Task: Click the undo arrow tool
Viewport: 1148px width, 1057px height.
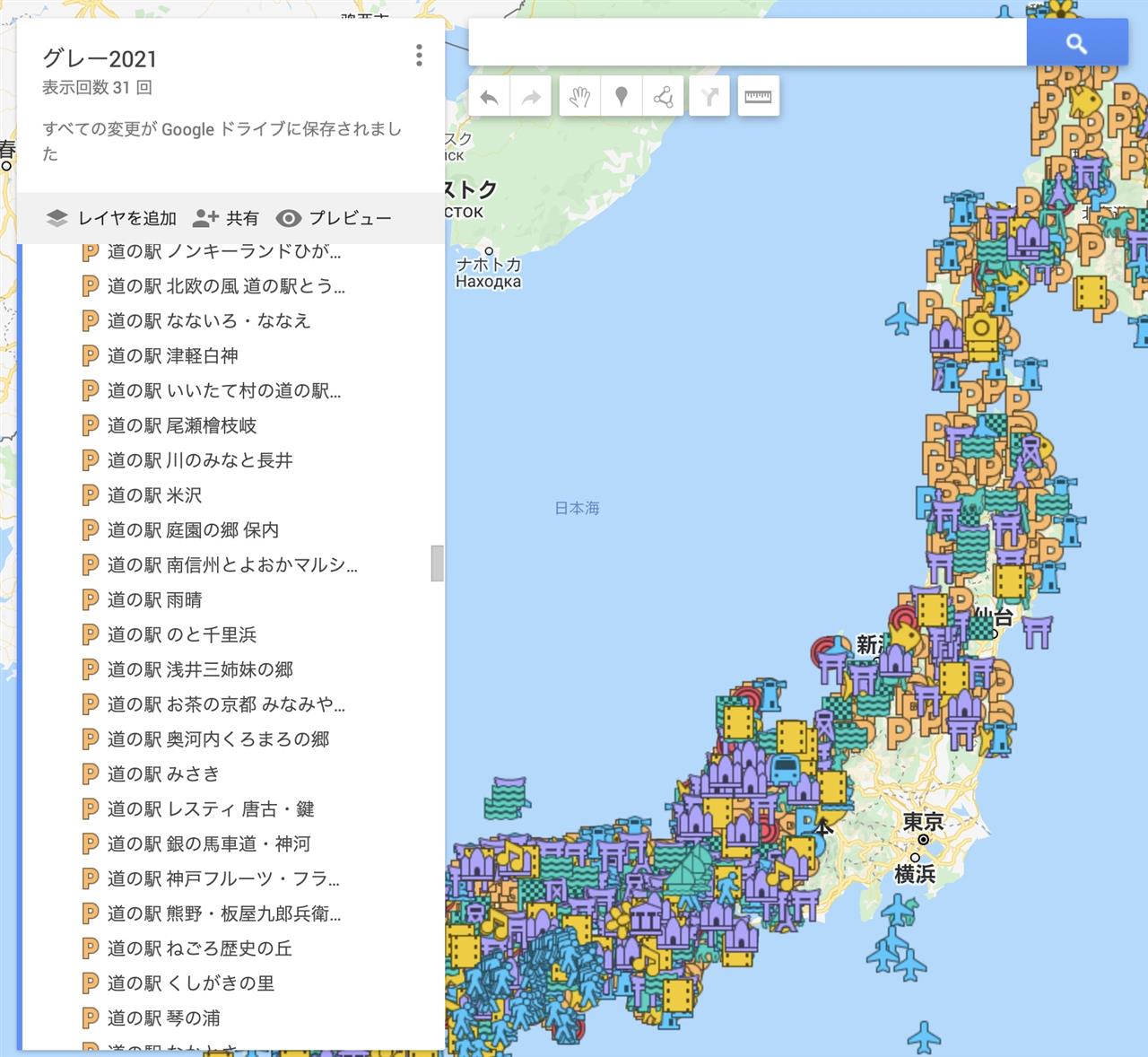Action: (x=490, y=97)
